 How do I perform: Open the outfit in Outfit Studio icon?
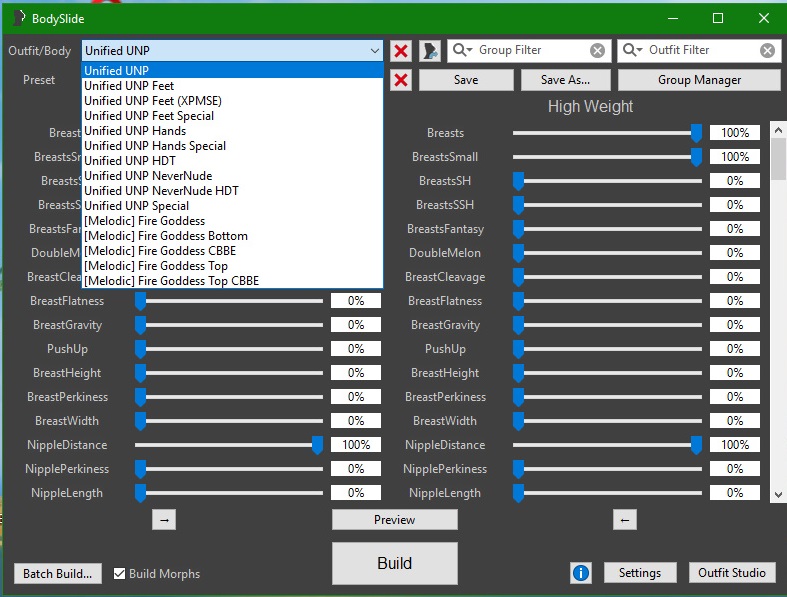tap(430, 51)
